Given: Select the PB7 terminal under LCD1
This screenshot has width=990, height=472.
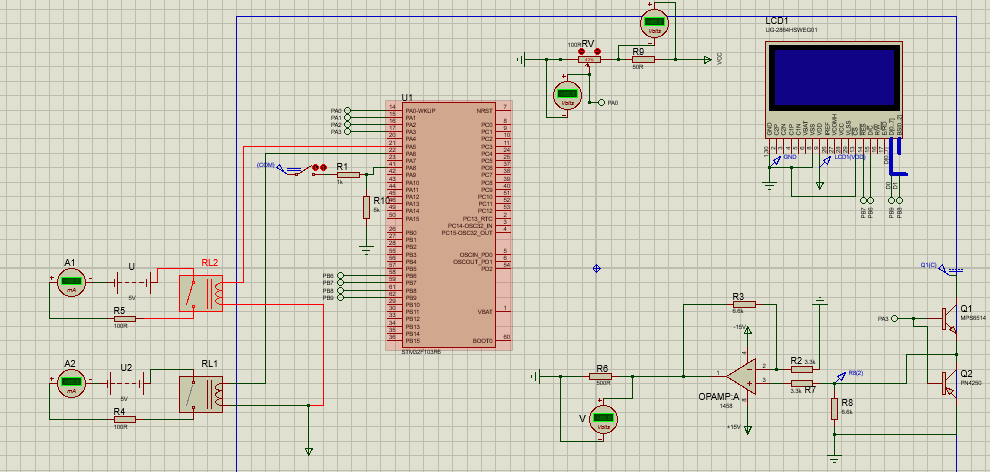Looking at the screenshot, I should pos(863,202).
